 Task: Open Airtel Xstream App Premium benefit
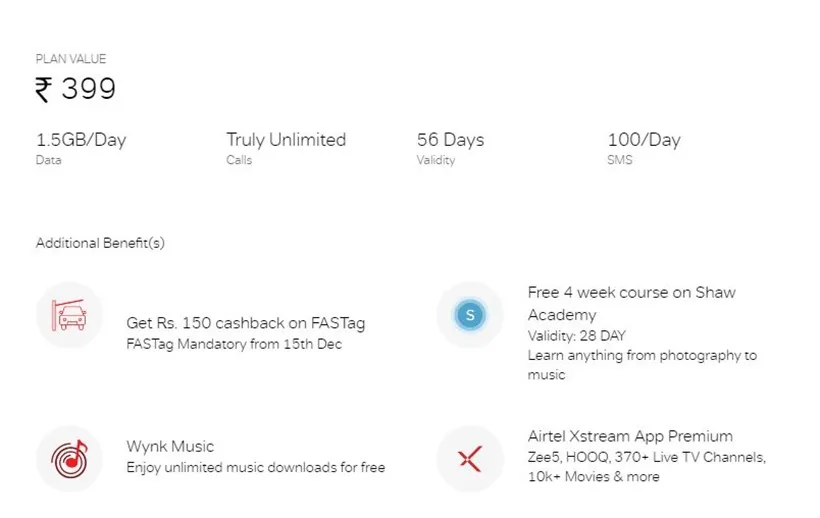click(630, 436)
